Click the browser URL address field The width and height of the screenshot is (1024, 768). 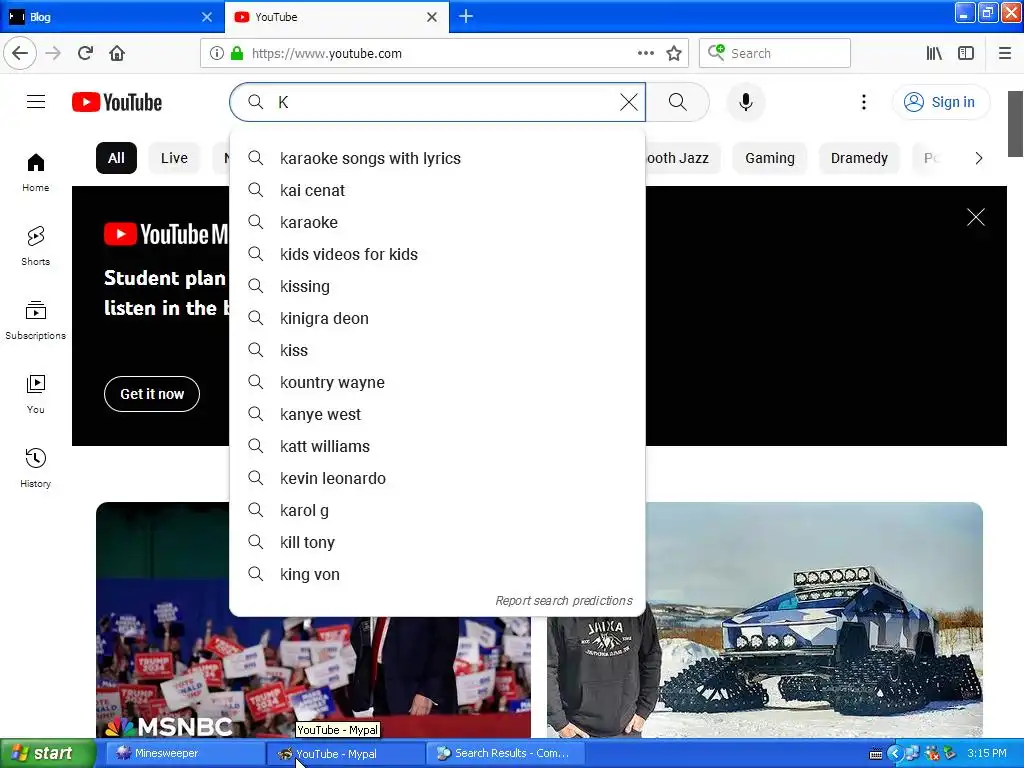coord(444,53)
